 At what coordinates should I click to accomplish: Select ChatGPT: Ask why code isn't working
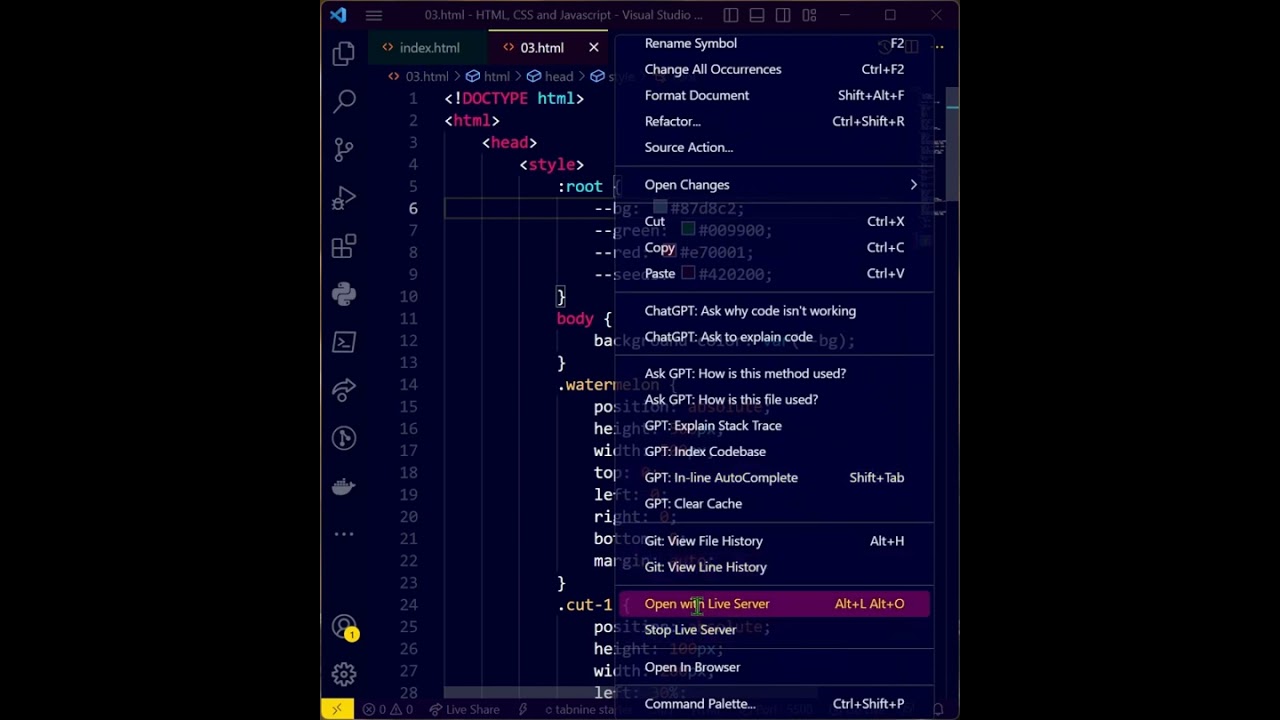point(775,311)
